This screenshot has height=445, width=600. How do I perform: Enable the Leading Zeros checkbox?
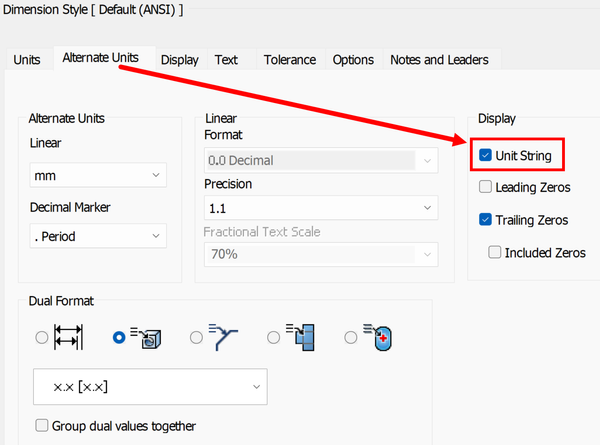485,187
